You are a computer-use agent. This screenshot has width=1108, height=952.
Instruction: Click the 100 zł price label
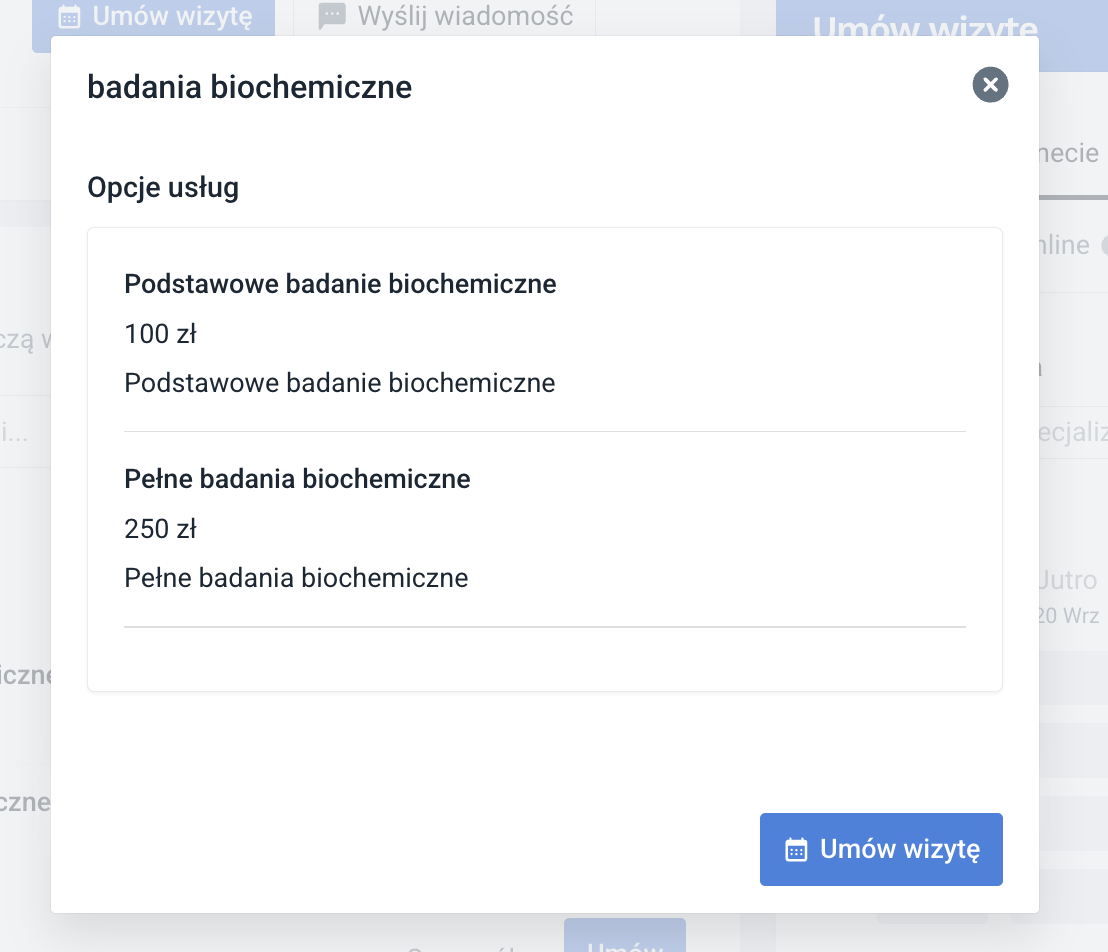point(160,334)
